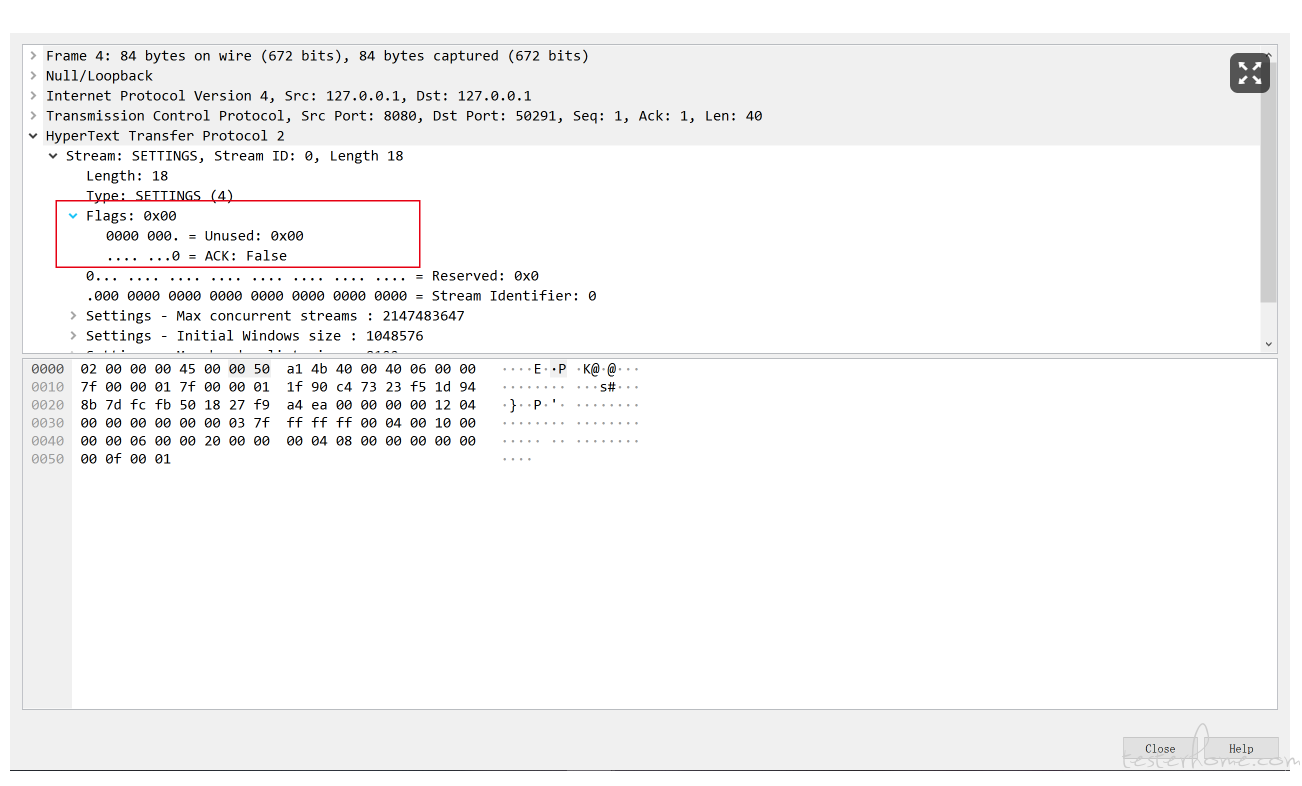The height and width of the screenshot is (786, 1302).
Task: Expand the Frame 4 tree row
Action: [x=33, y=56]
